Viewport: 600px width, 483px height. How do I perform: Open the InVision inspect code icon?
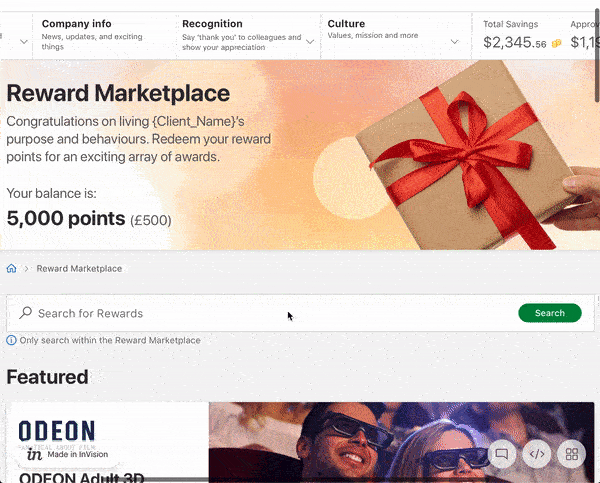537,454
